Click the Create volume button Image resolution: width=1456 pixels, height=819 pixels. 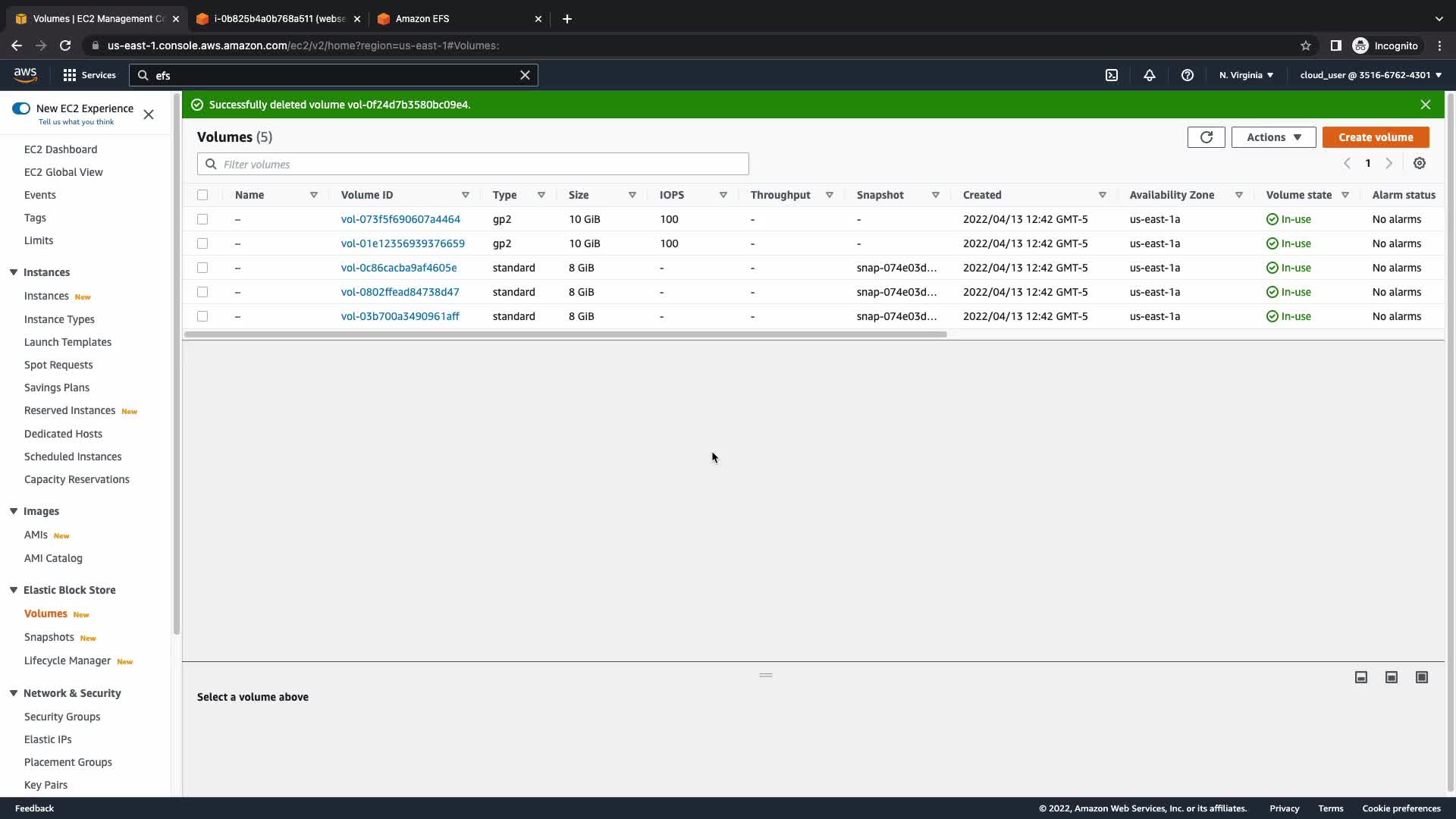1375,137
